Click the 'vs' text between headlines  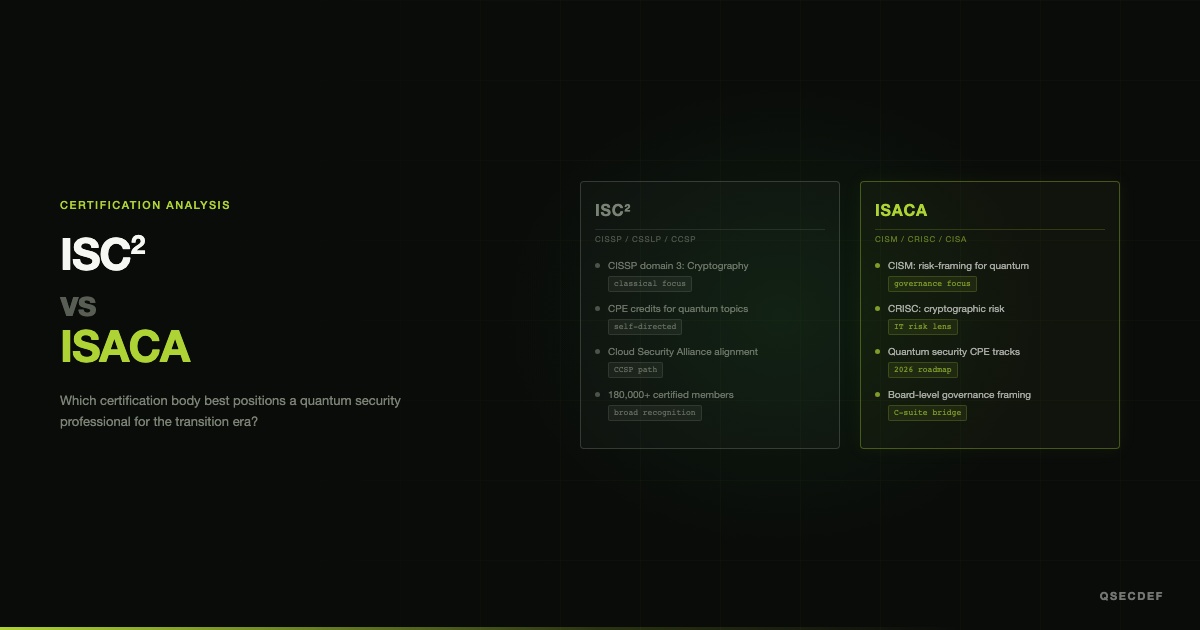[x=78, y=305]
